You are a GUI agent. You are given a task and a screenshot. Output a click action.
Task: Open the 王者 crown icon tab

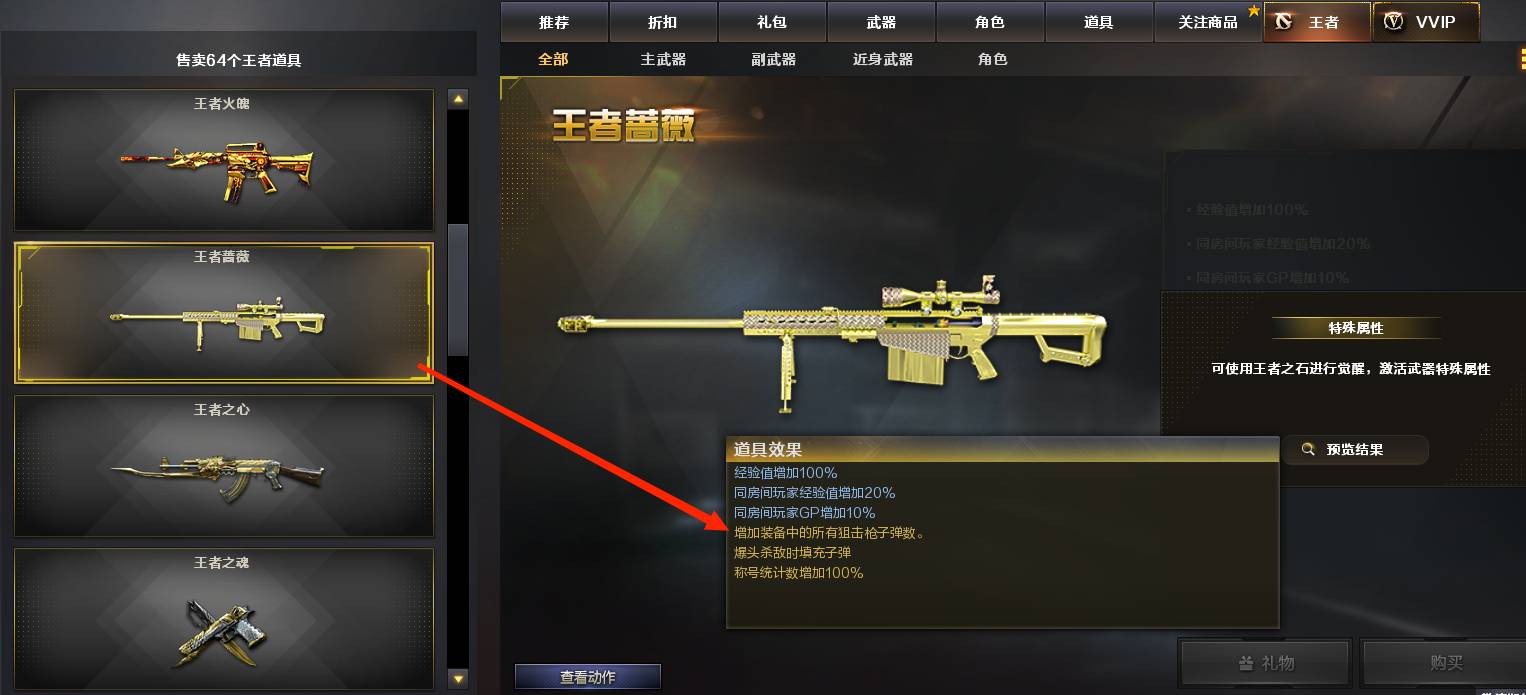[x=1317, y=22]
